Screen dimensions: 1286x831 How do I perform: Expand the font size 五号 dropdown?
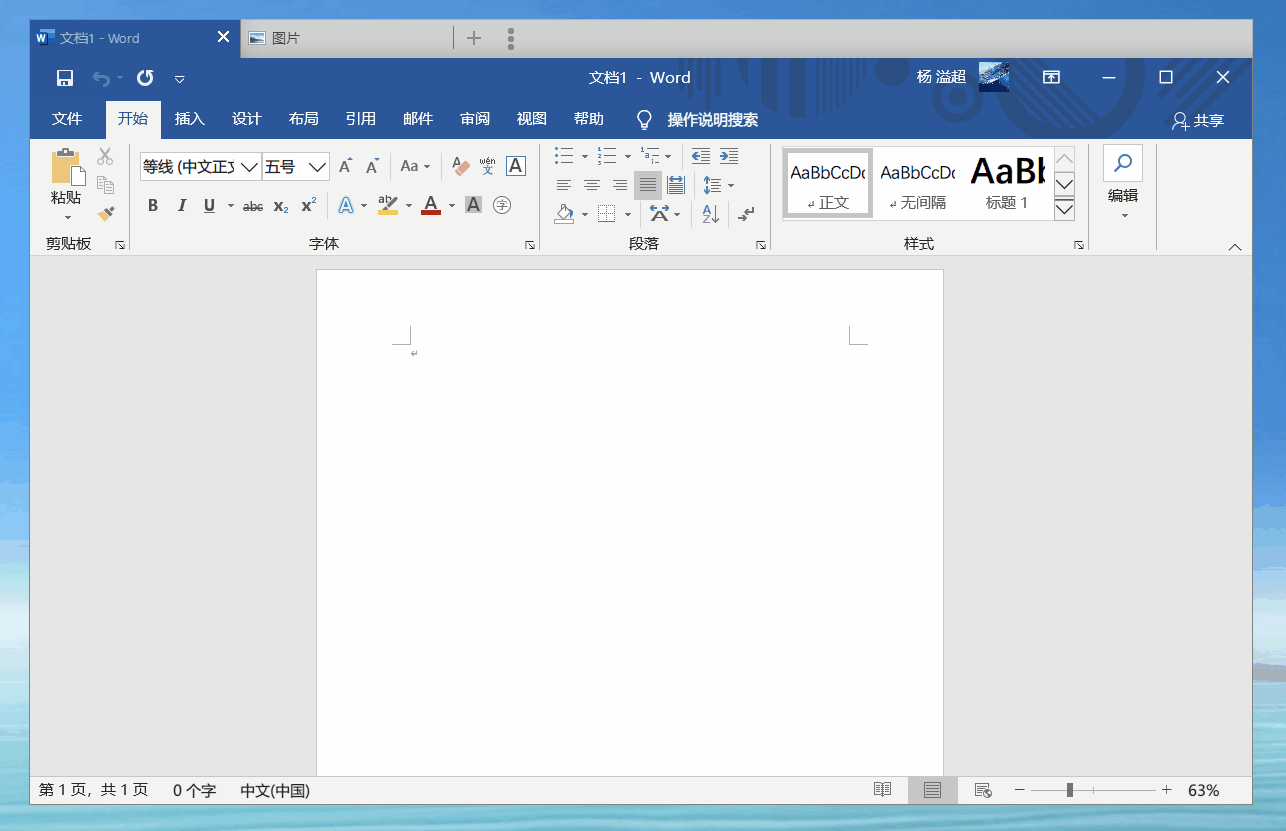317,167
